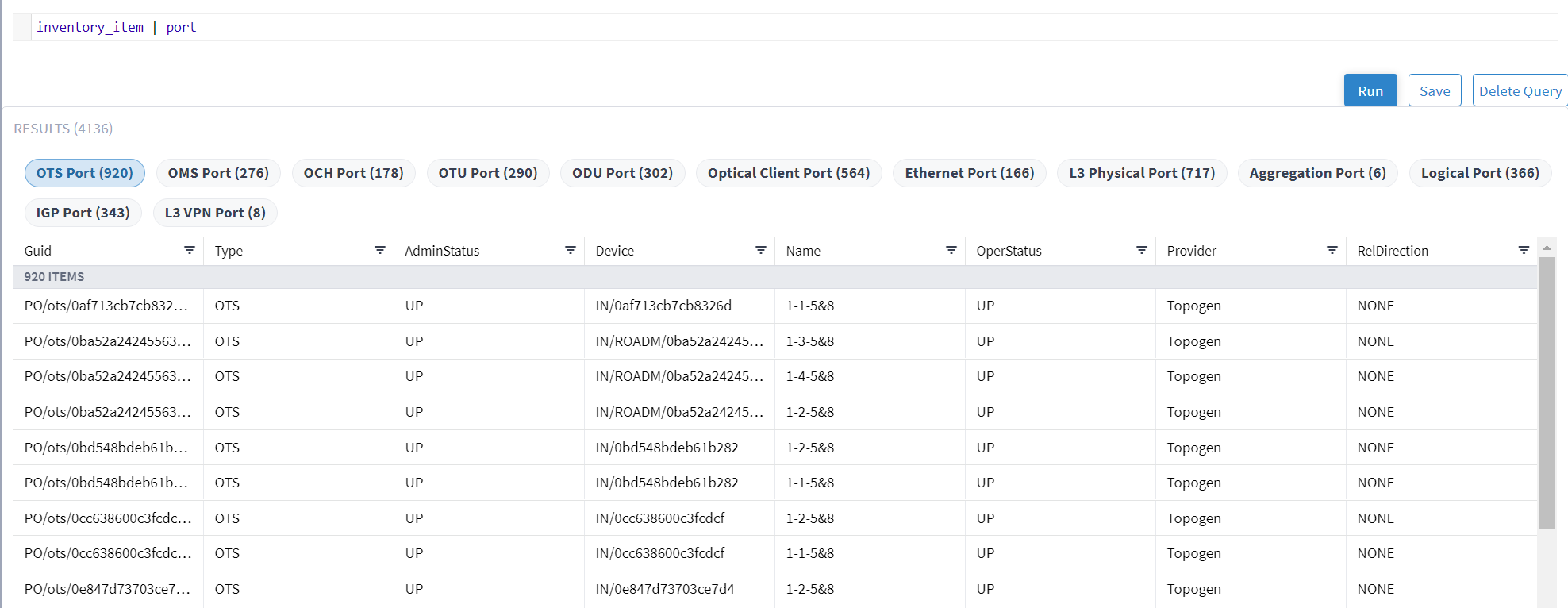The height and width of the screenshot is (608, 1568).
Task: Switch to L3 VPN Port (8) tab
Action: pos(215,213)
